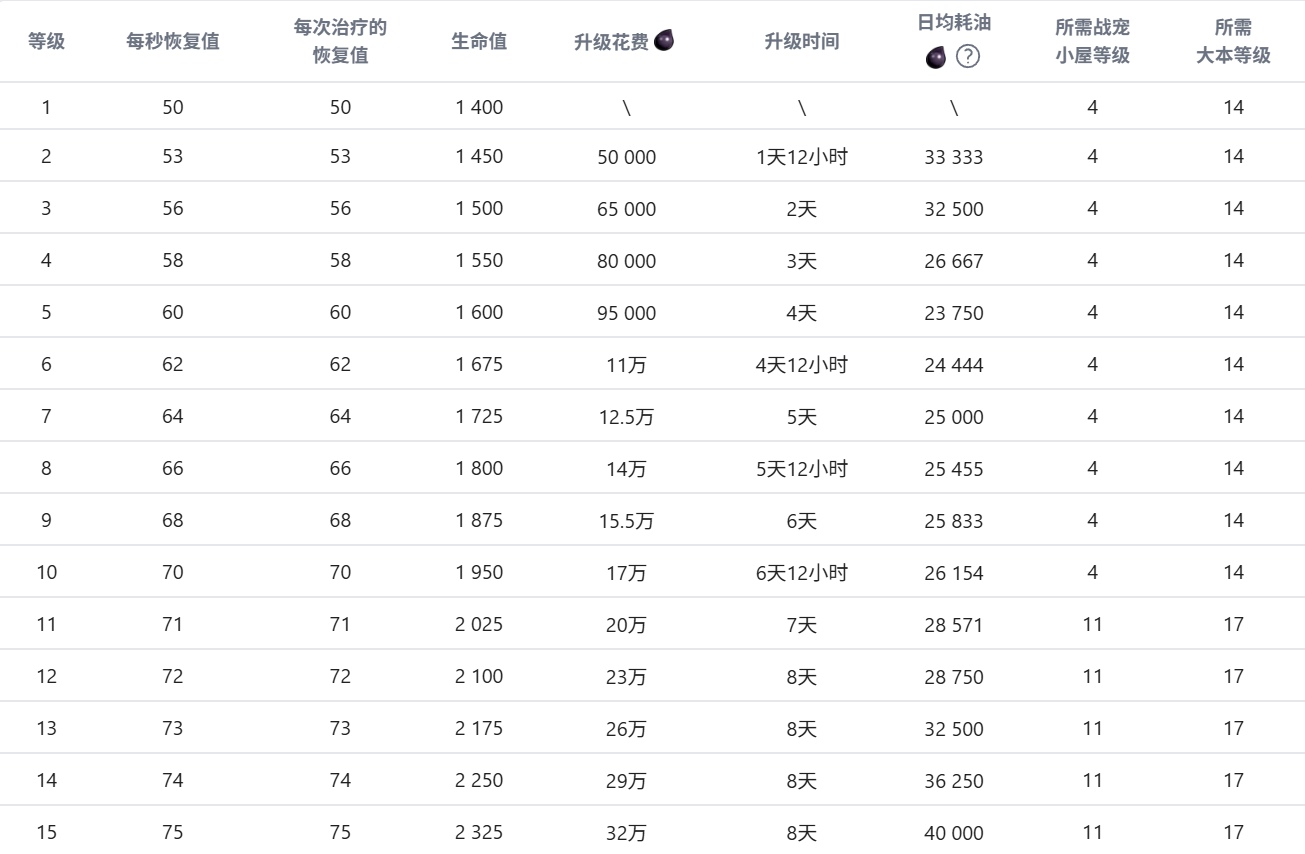The height and width of the screenshot is (854, 1305).
Task: Click the daily oil value 40 000
Action: (954, 833)
